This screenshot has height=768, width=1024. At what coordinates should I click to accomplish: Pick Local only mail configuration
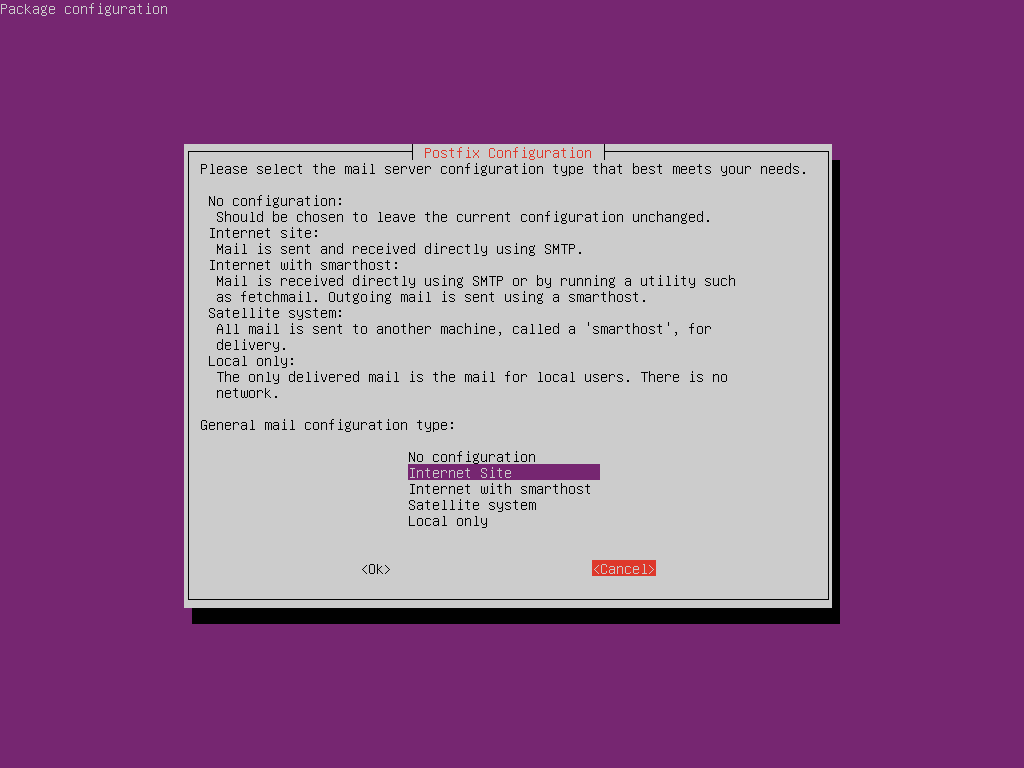[x=448, y=521]
